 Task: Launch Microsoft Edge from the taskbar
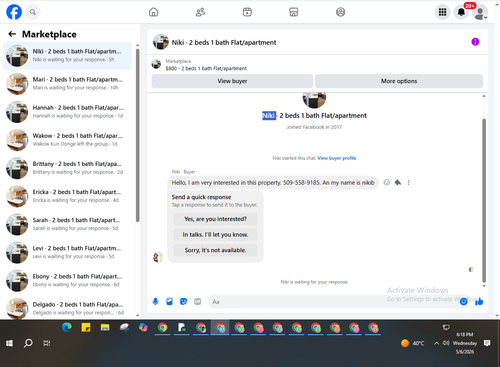click(67, 328)
